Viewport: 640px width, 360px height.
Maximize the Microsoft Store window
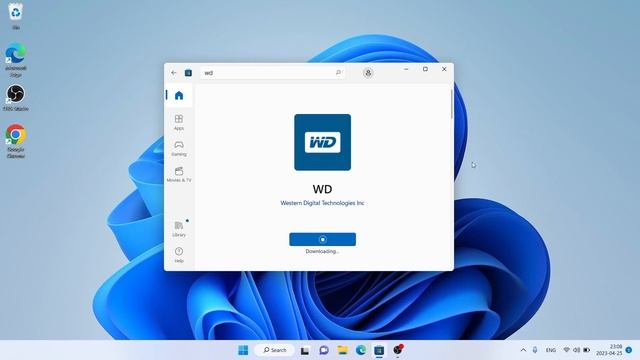click(425, 69)
